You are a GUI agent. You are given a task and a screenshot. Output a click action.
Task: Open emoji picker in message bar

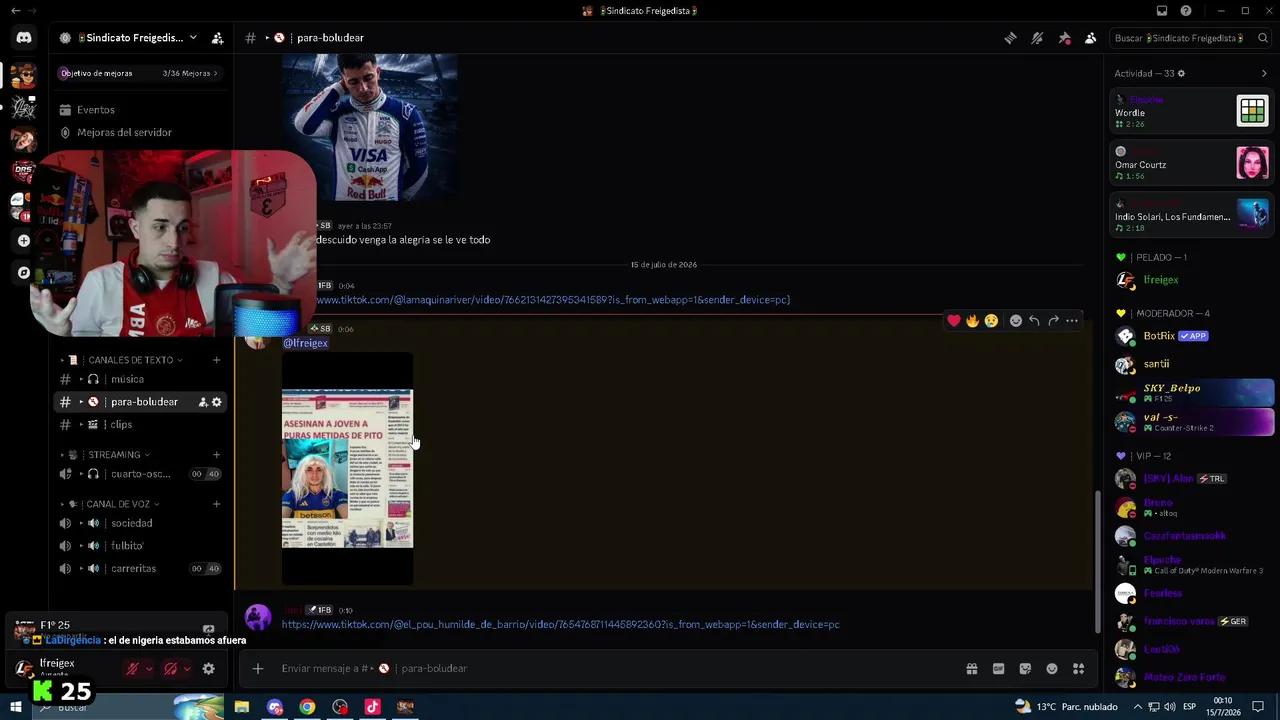(1052, 668)
